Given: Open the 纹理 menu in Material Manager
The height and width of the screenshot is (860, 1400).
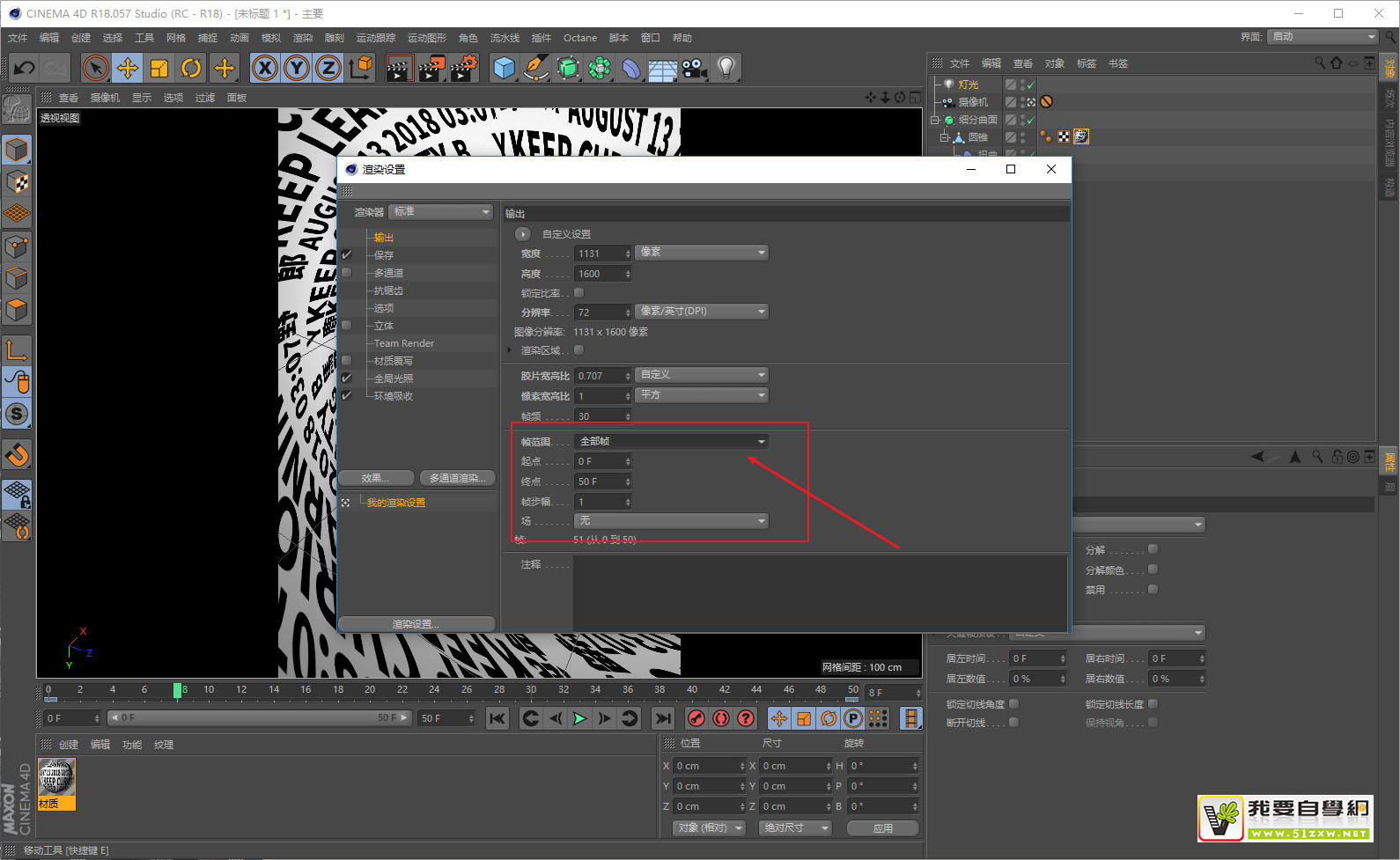Looking at the screenshot, I should pyautogui.click(x=164, y=745).
